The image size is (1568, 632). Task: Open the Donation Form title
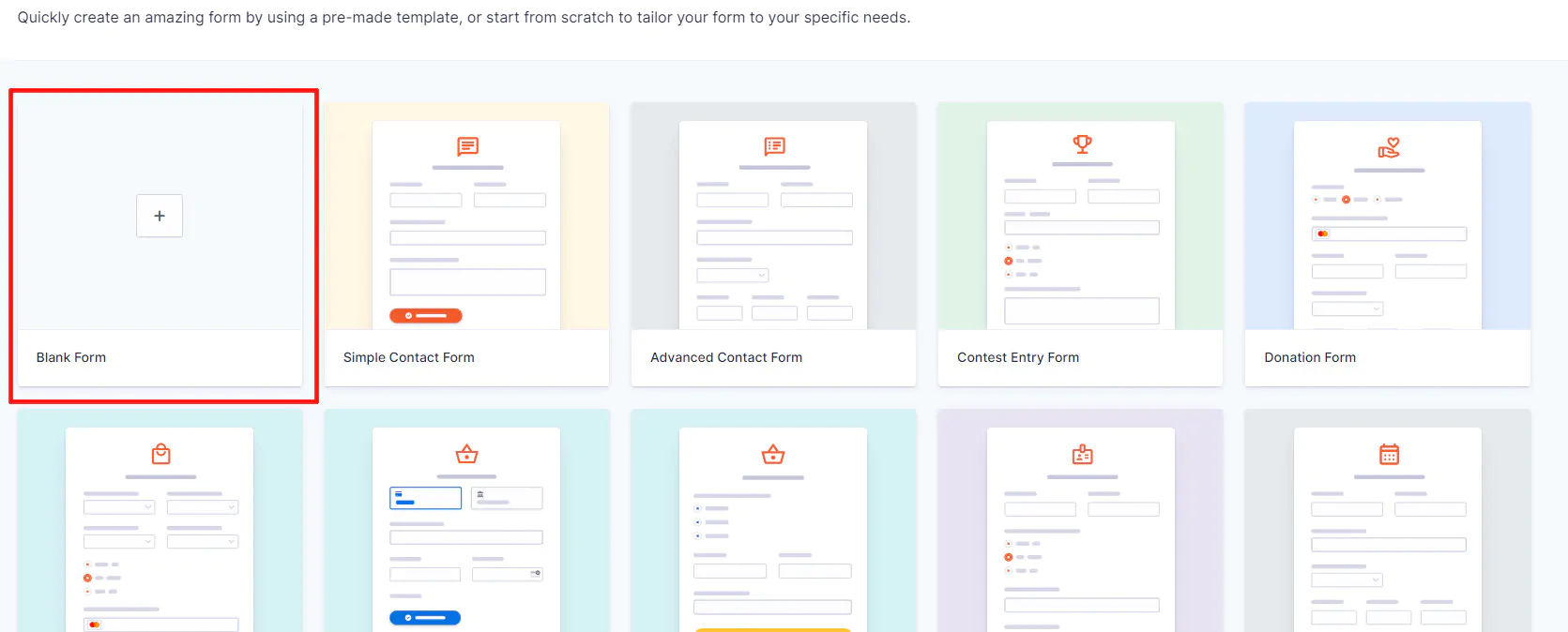1309,357
